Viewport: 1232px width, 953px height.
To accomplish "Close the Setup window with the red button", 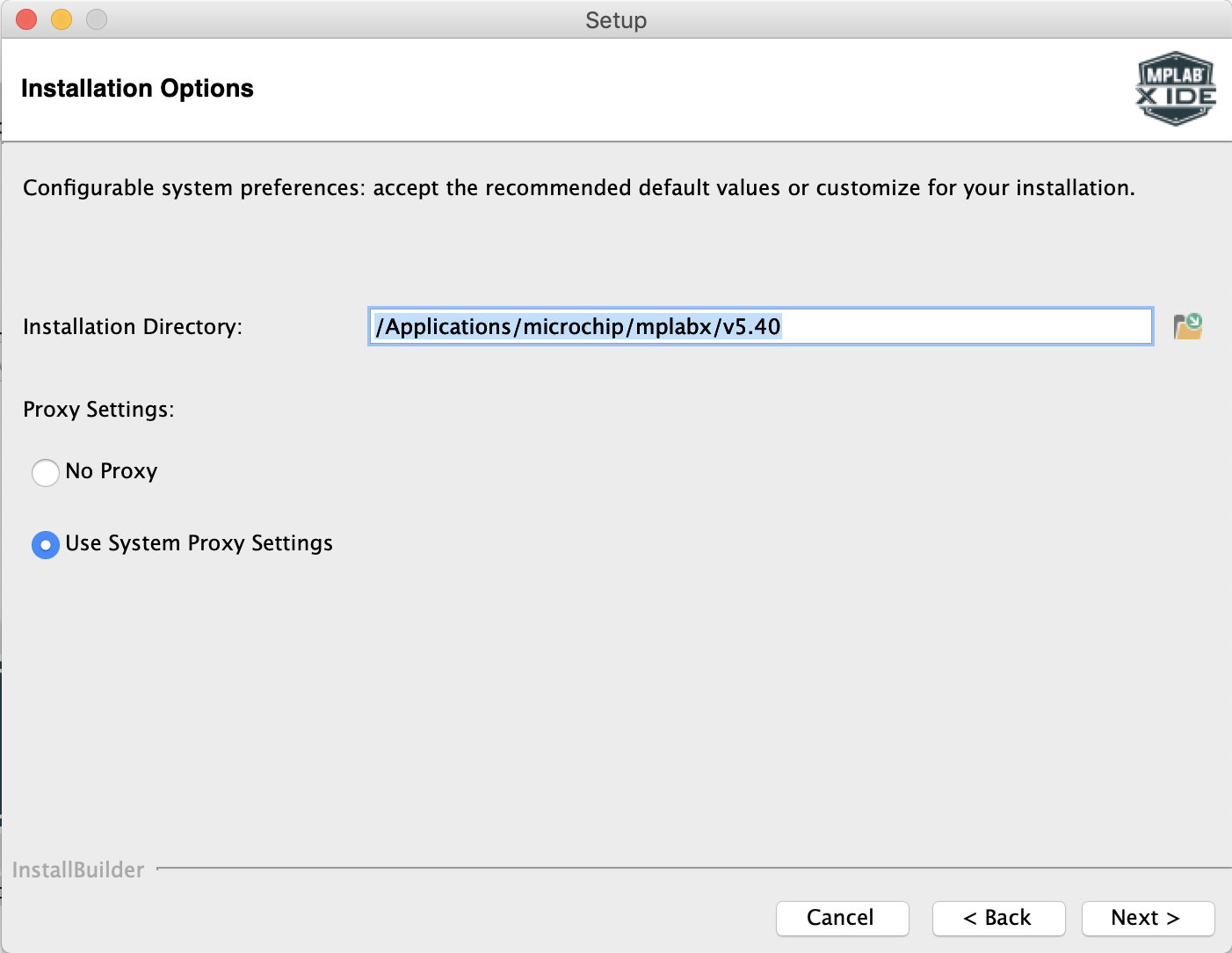I will (x=26, y=19).
